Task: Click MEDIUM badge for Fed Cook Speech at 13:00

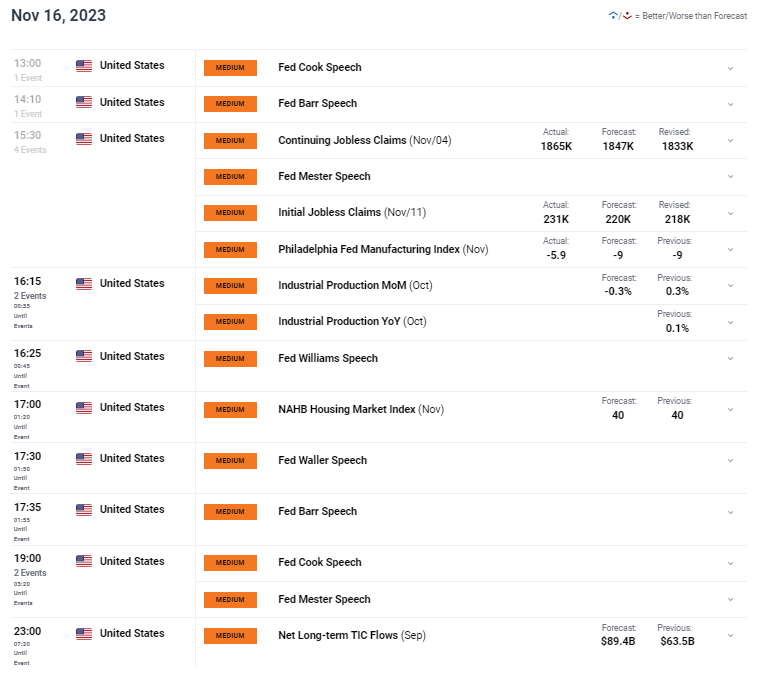Action: pyautogui.click(x=230, y=68)
